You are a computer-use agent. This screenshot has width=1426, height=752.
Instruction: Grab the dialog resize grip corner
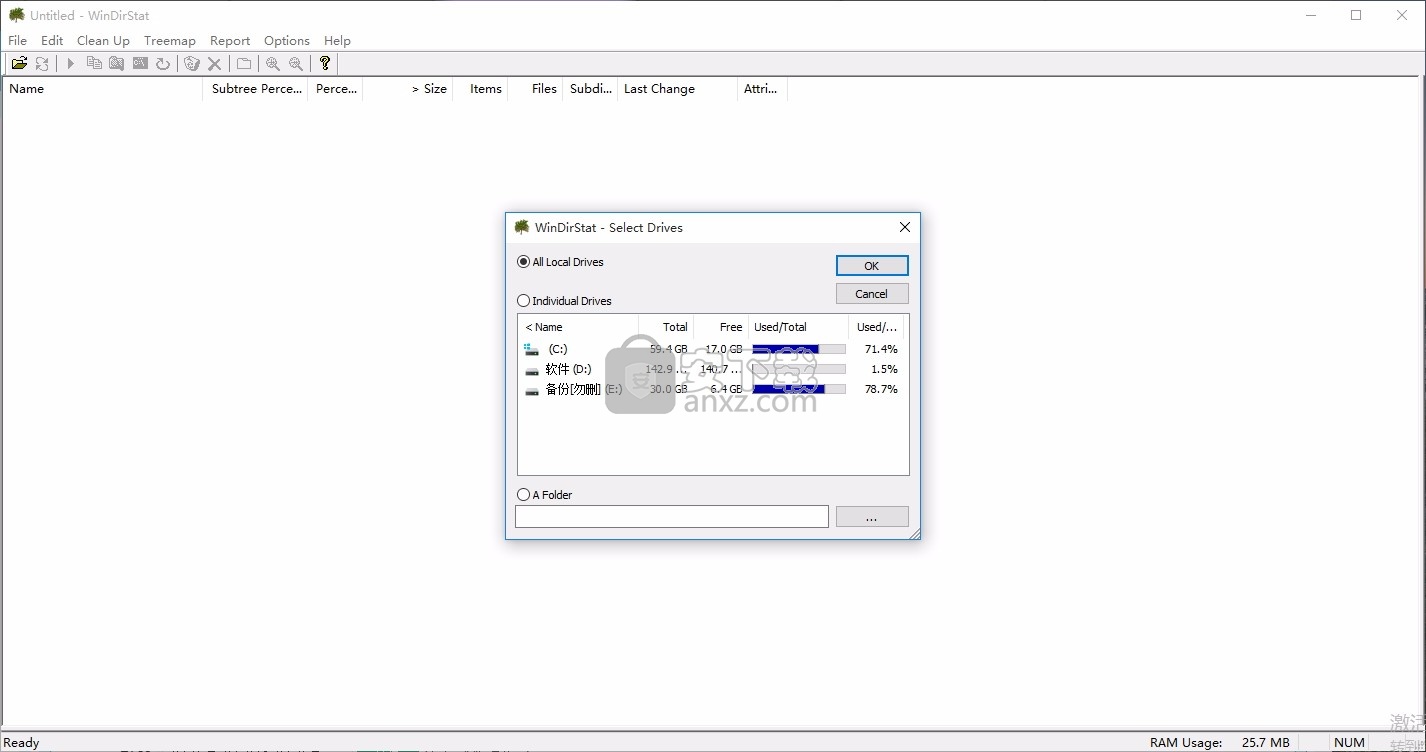[x=913, y=534]
